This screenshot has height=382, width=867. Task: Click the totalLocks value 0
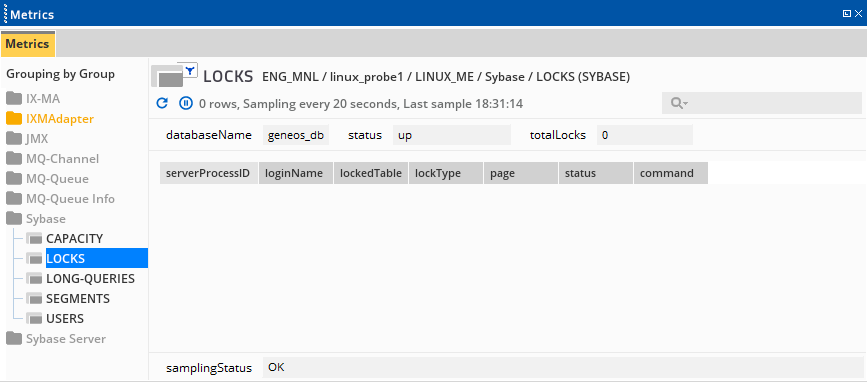(x=645, y=135)
